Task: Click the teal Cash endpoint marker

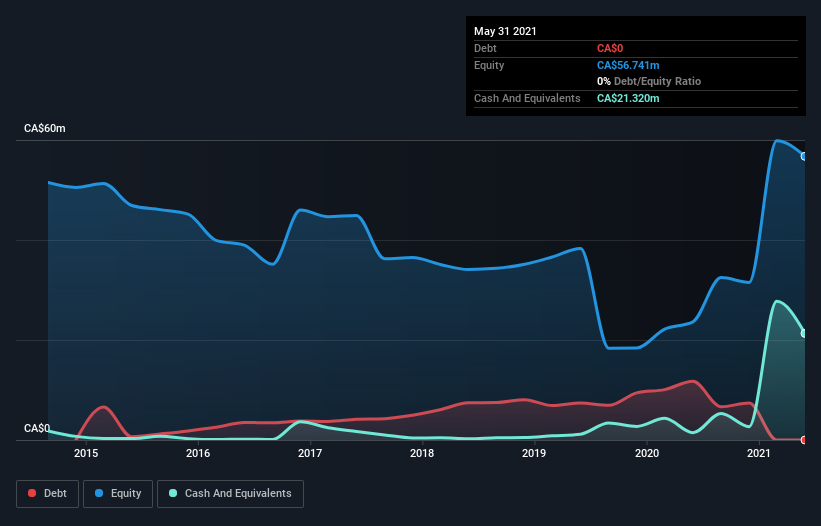Action: point(804,333)
